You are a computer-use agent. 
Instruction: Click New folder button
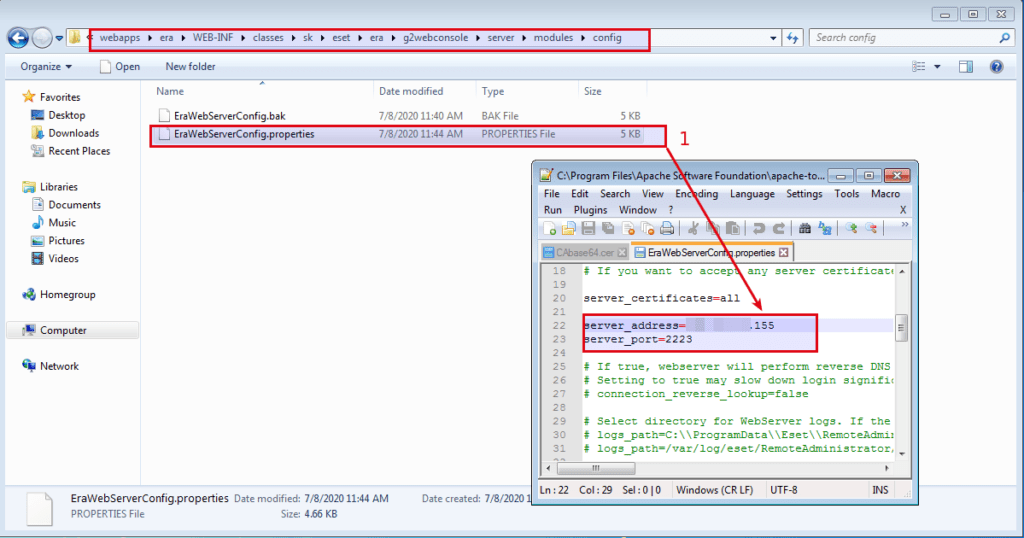click(190, 67)
